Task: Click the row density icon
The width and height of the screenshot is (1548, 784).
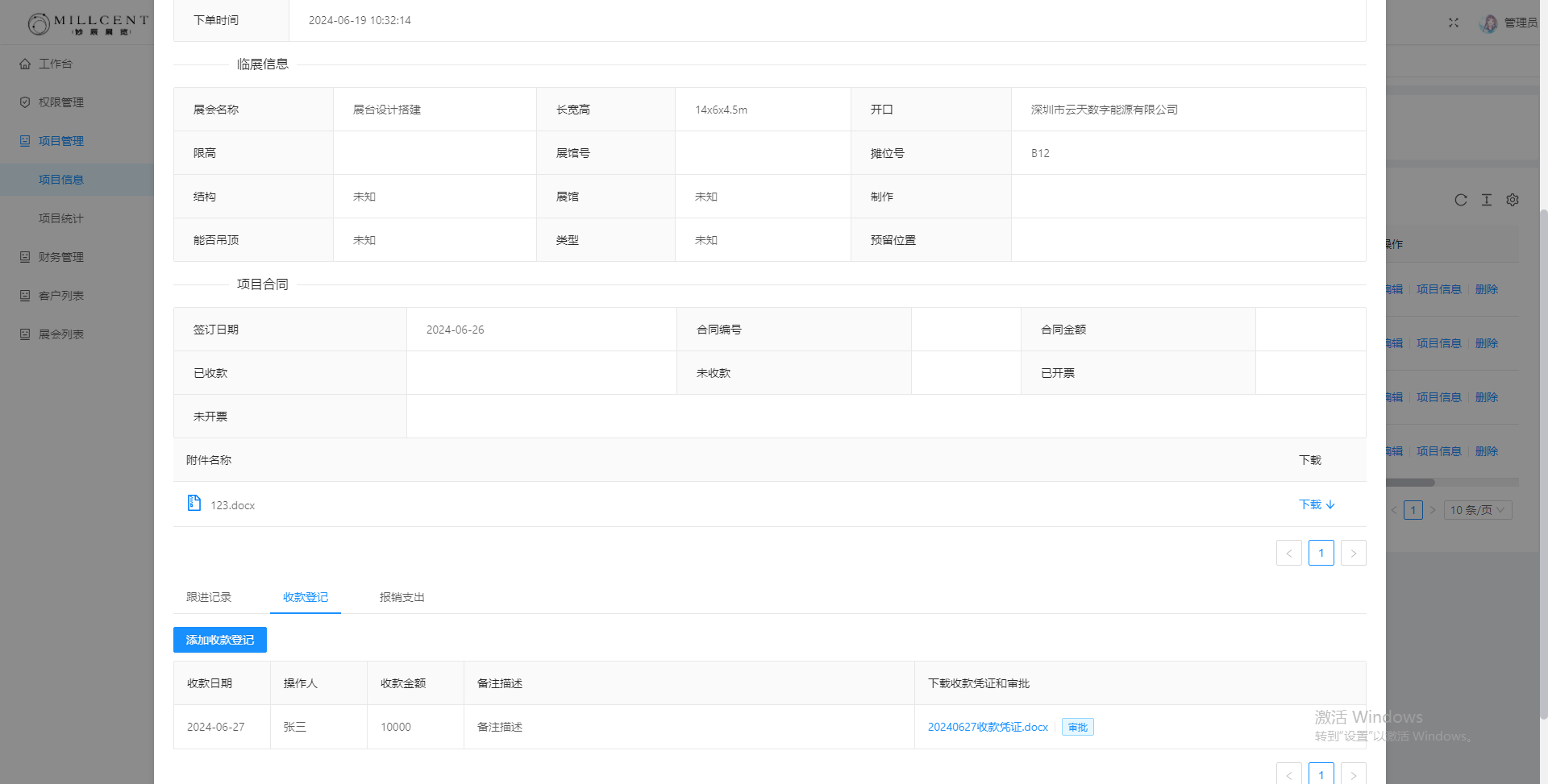Action: (1486, 200)
